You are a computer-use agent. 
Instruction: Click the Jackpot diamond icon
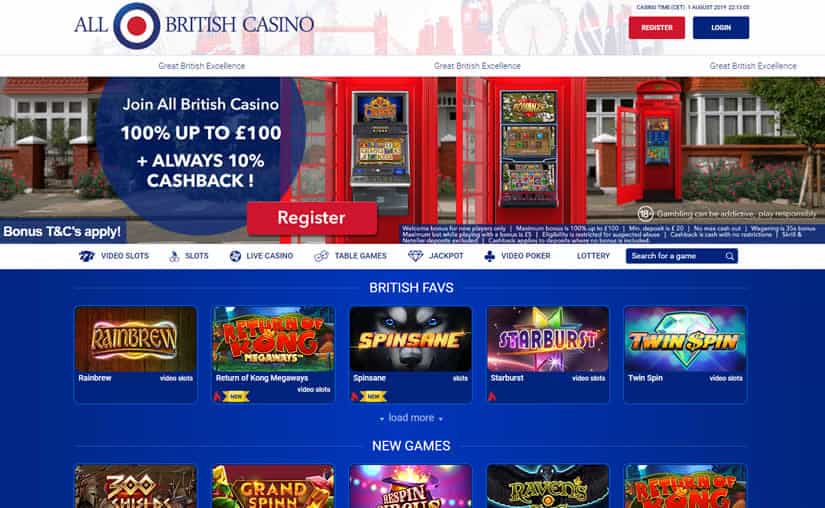[416, 256]
